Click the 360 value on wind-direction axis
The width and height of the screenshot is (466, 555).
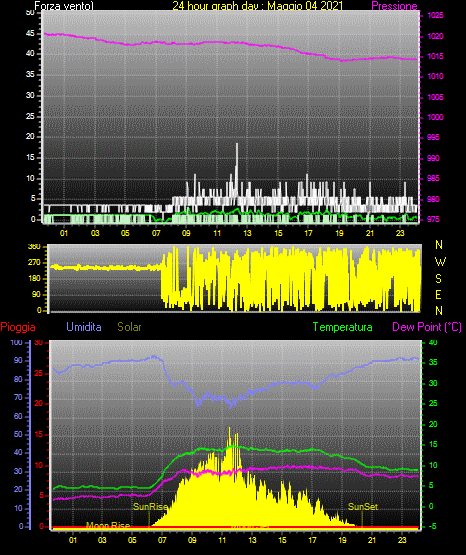pyautogui.click(x=34, y=246)
